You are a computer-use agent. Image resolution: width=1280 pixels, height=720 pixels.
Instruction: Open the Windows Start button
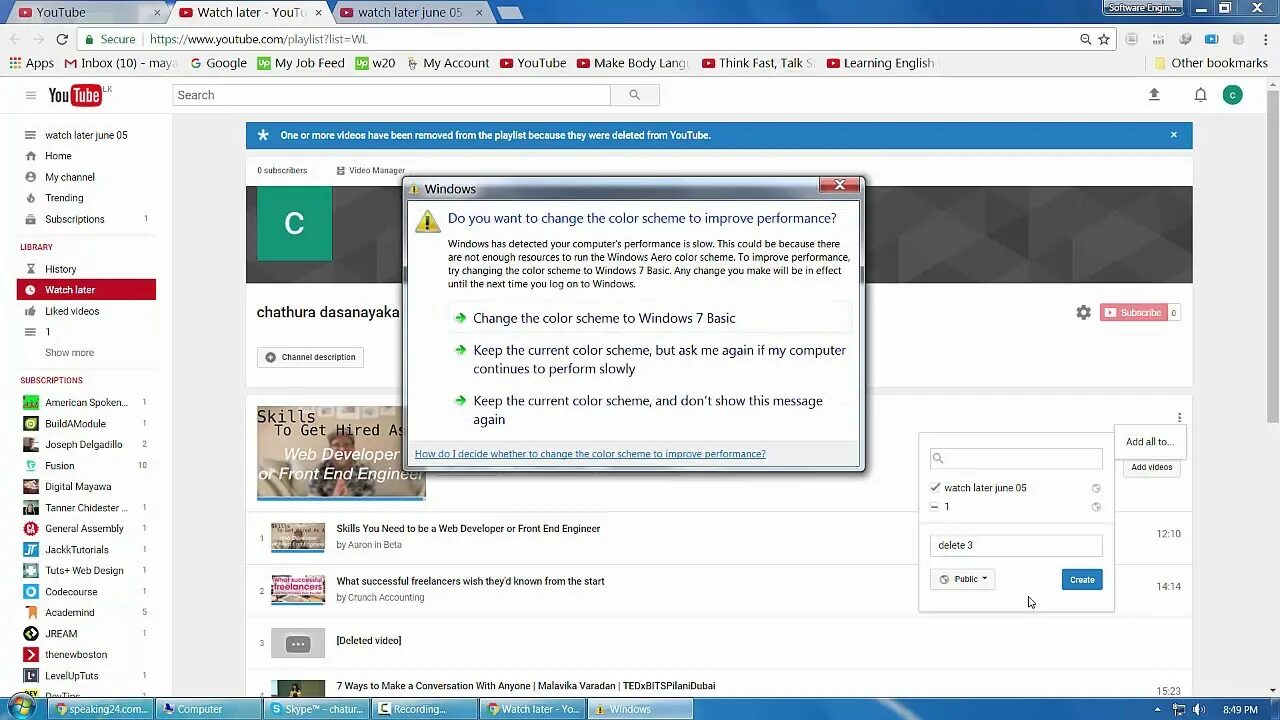[x=21, y=708]
